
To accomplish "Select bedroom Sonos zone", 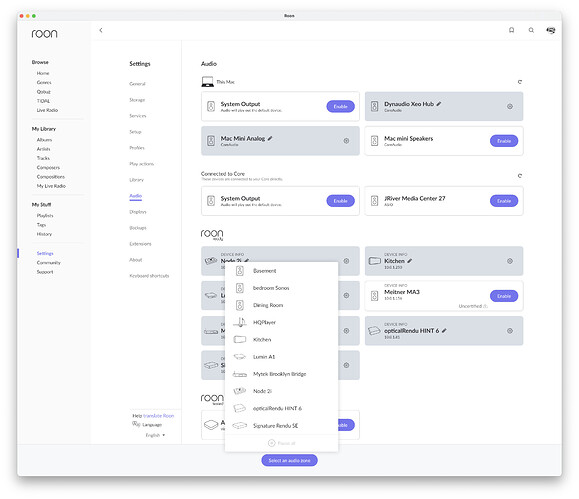I will pos(281,288).
